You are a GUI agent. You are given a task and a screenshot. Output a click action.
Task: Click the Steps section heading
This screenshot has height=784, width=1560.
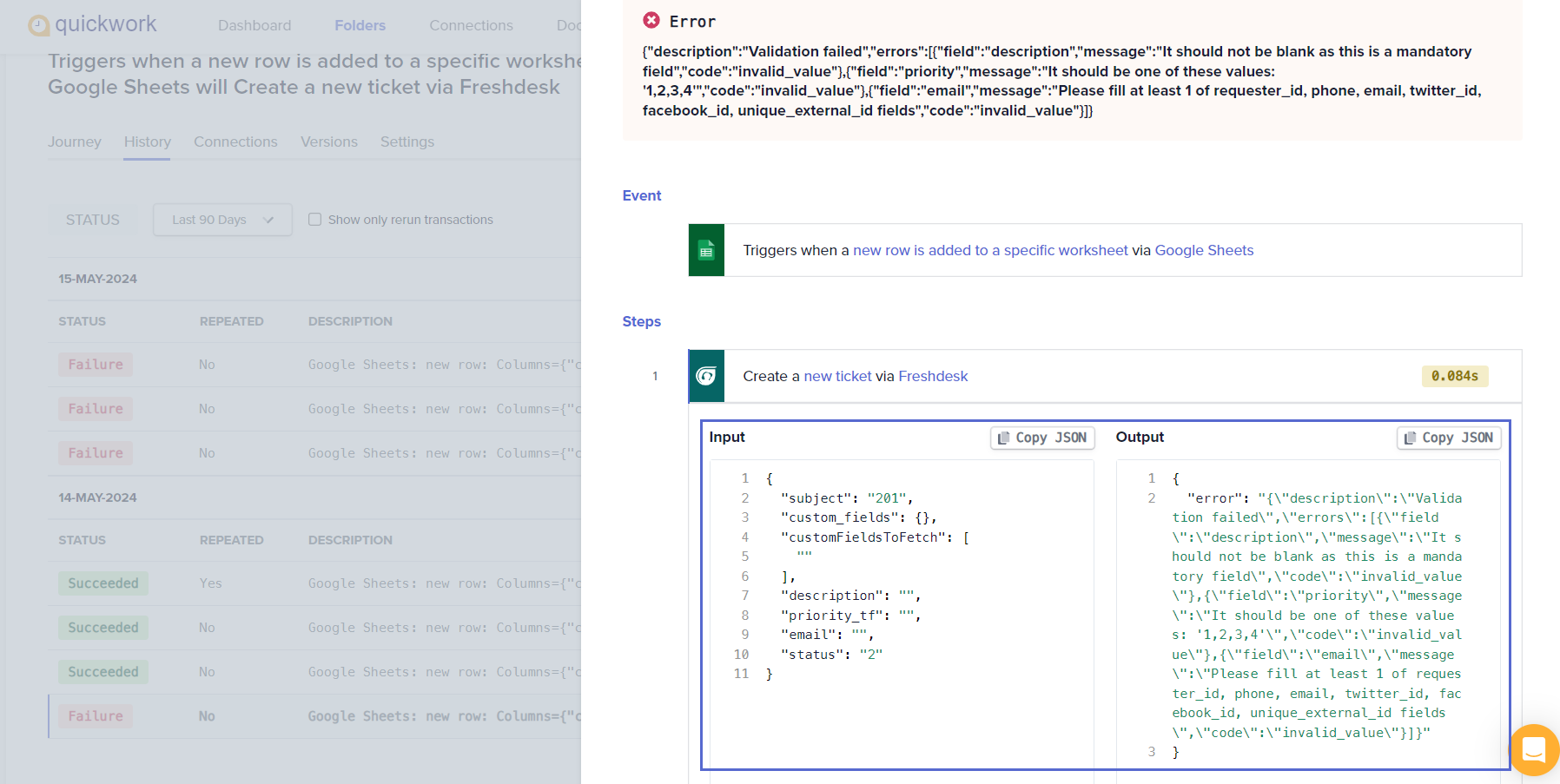(642, 321)
